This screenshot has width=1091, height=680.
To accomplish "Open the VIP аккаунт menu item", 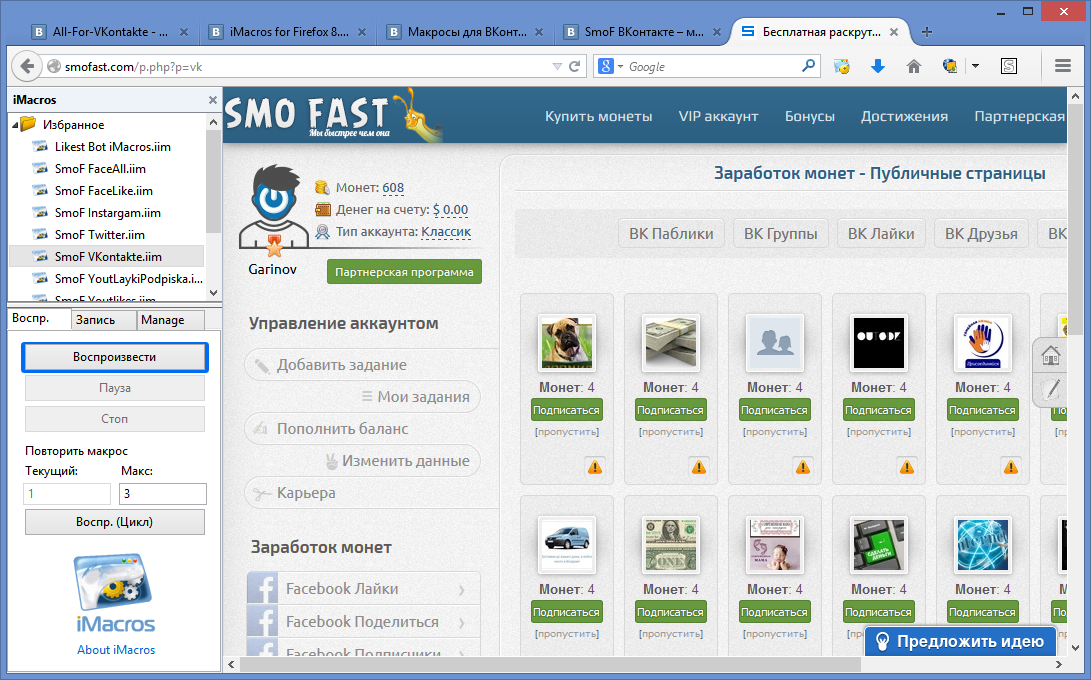I will [x=718, y=116].
